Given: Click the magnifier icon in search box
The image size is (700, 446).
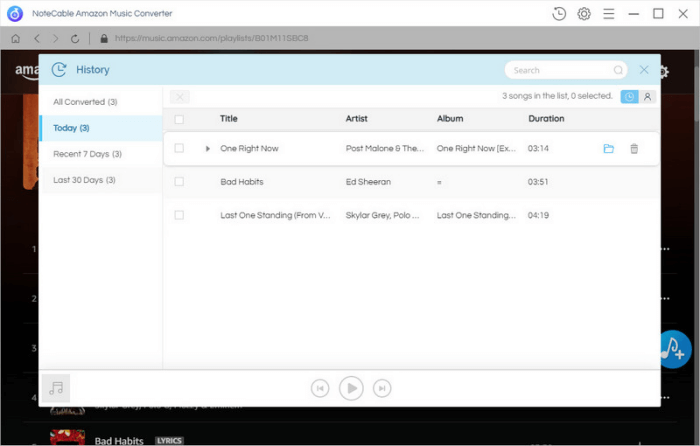Looking at the screenshot, I should [x=618, y=70].
